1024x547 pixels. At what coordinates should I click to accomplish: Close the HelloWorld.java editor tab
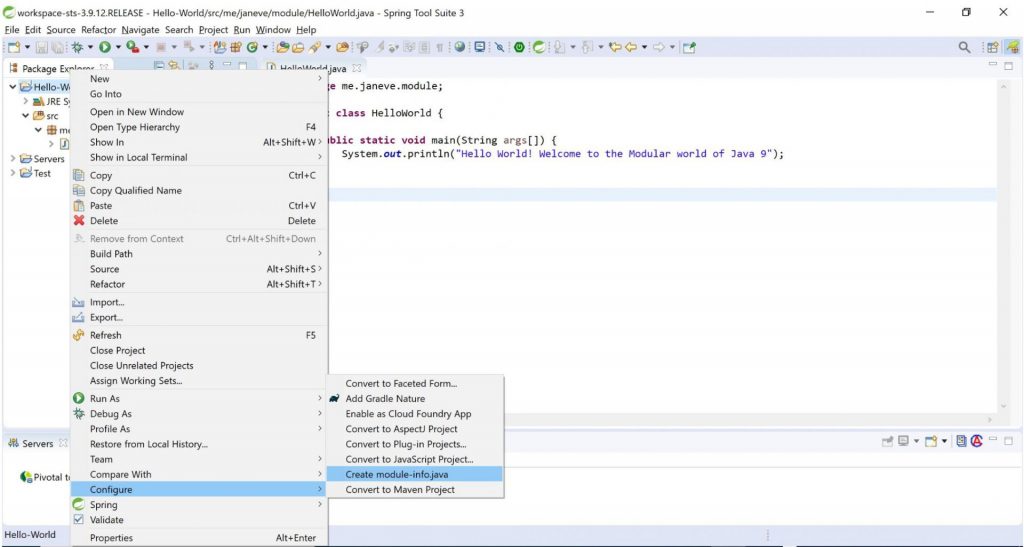coord(357,68)
